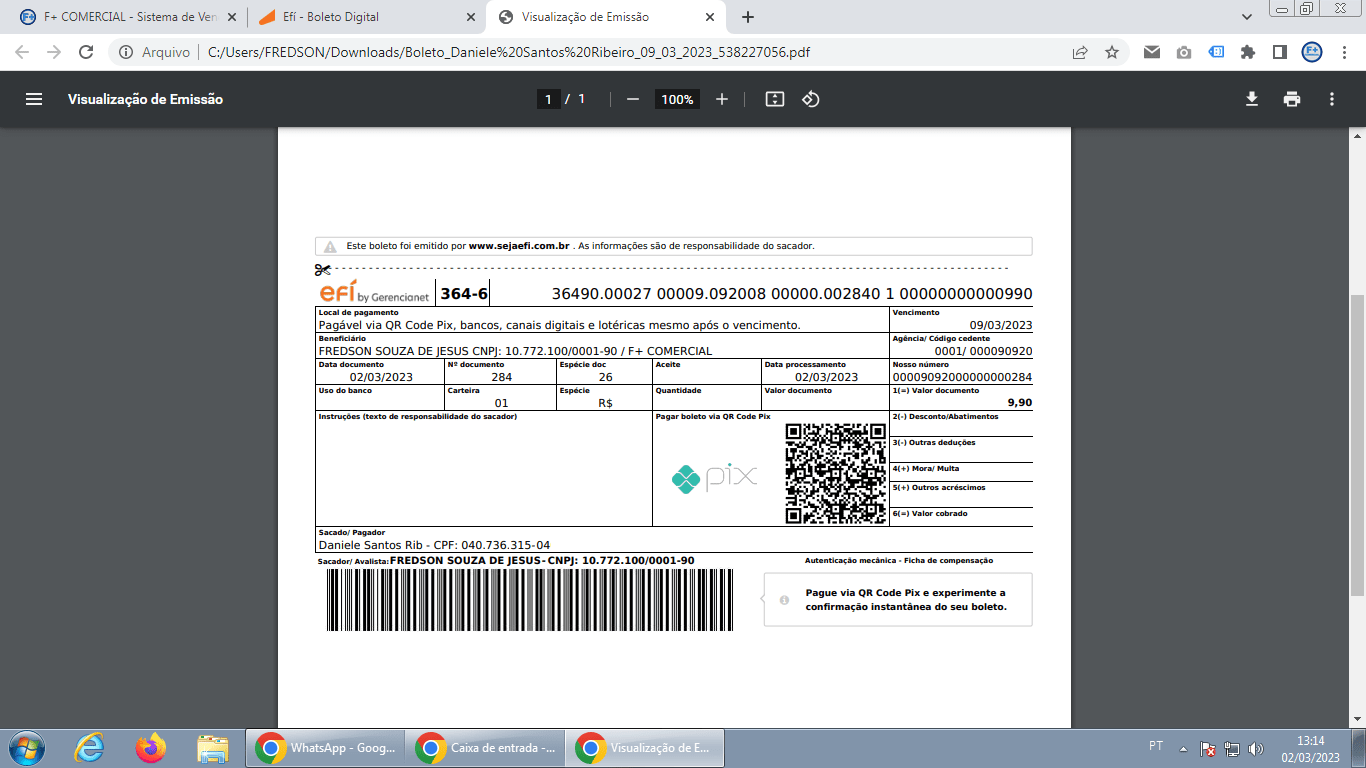This screenshot has height=768, width=1366.
Task: Open the camera screenshot extension
Action: [1184, 52]
